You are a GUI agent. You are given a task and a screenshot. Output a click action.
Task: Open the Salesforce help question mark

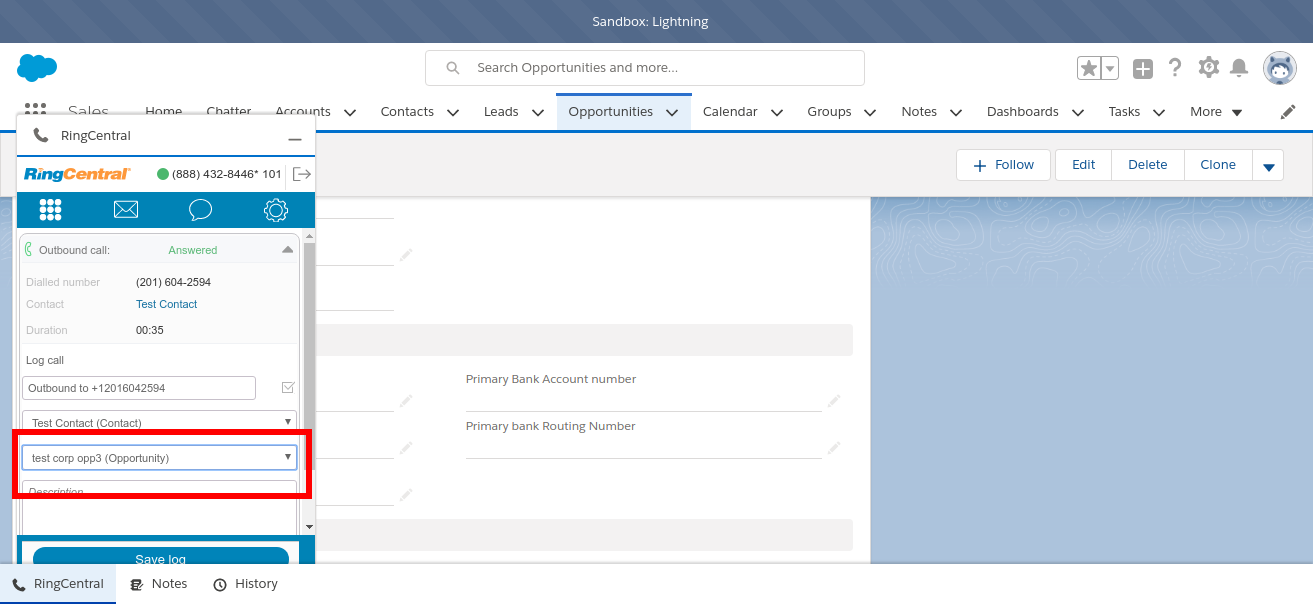click(1175, 68)
